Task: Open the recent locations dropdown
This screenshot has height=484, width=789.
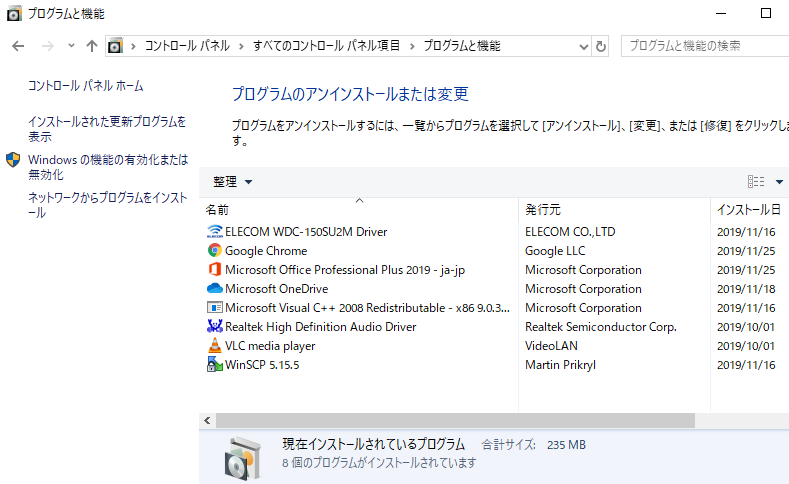Action: click(x=71, y=46)
